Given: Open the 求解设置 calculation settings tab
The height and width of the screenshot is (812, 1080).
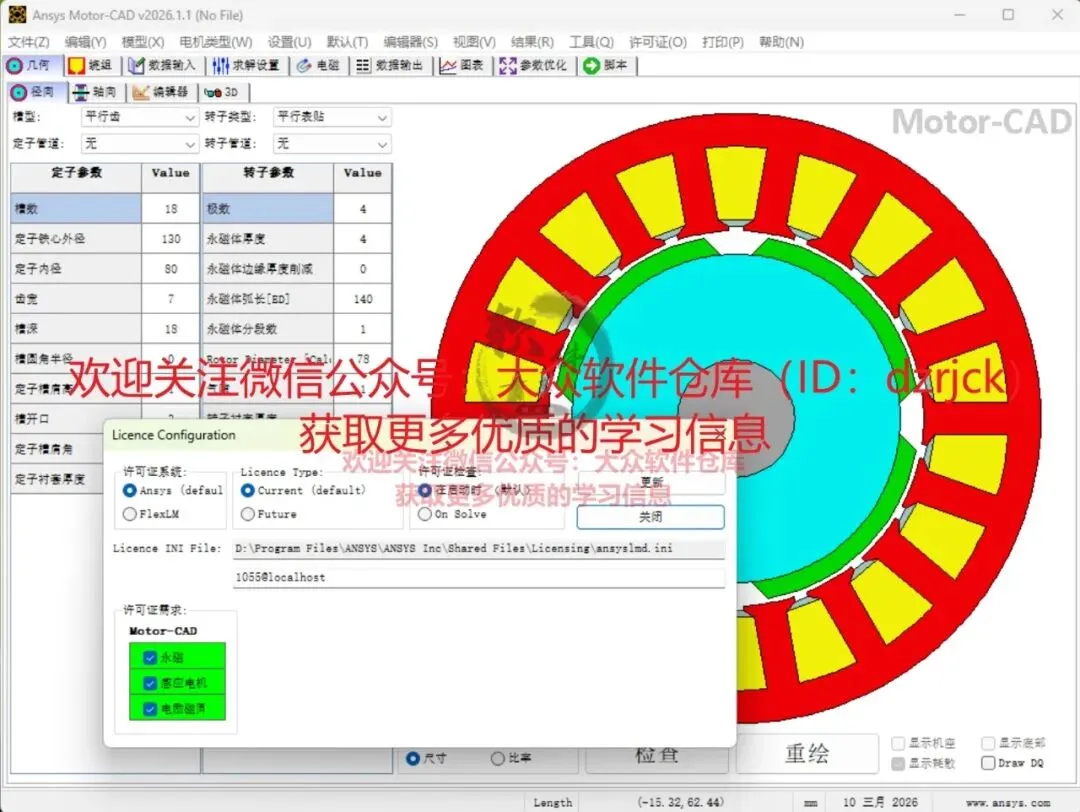Looking at the screenshot, I should point(246,65).
